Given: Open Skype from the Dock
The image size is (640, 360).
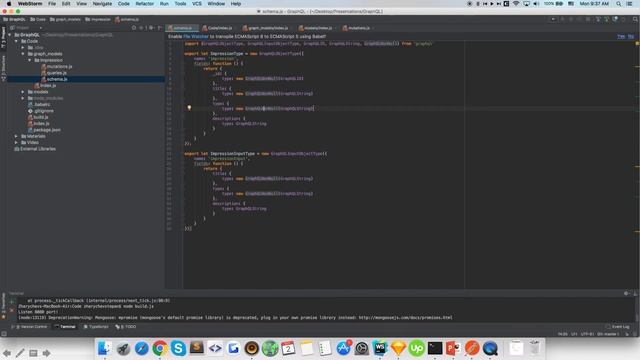Looking at the screenshot, I should coord(178,348).
